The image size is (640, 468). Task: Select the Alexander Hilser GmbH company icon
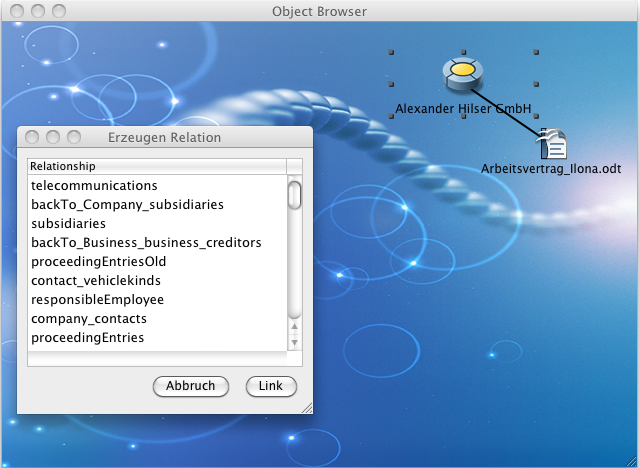(463, 74)
